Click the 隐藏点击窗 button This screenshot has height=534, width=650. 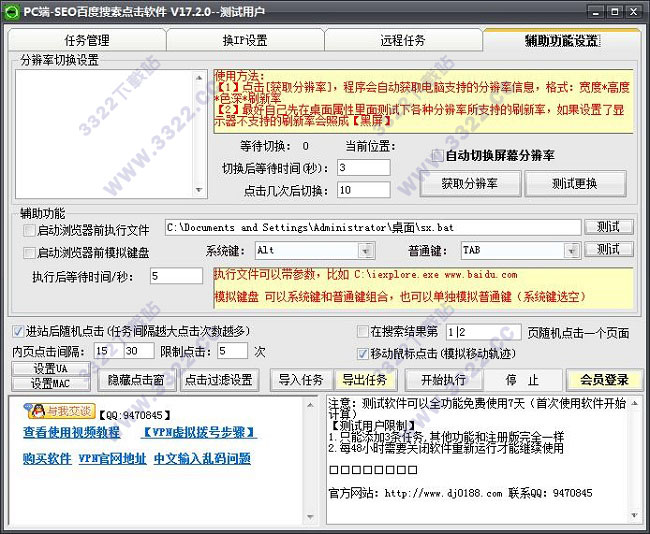[136, 380]
